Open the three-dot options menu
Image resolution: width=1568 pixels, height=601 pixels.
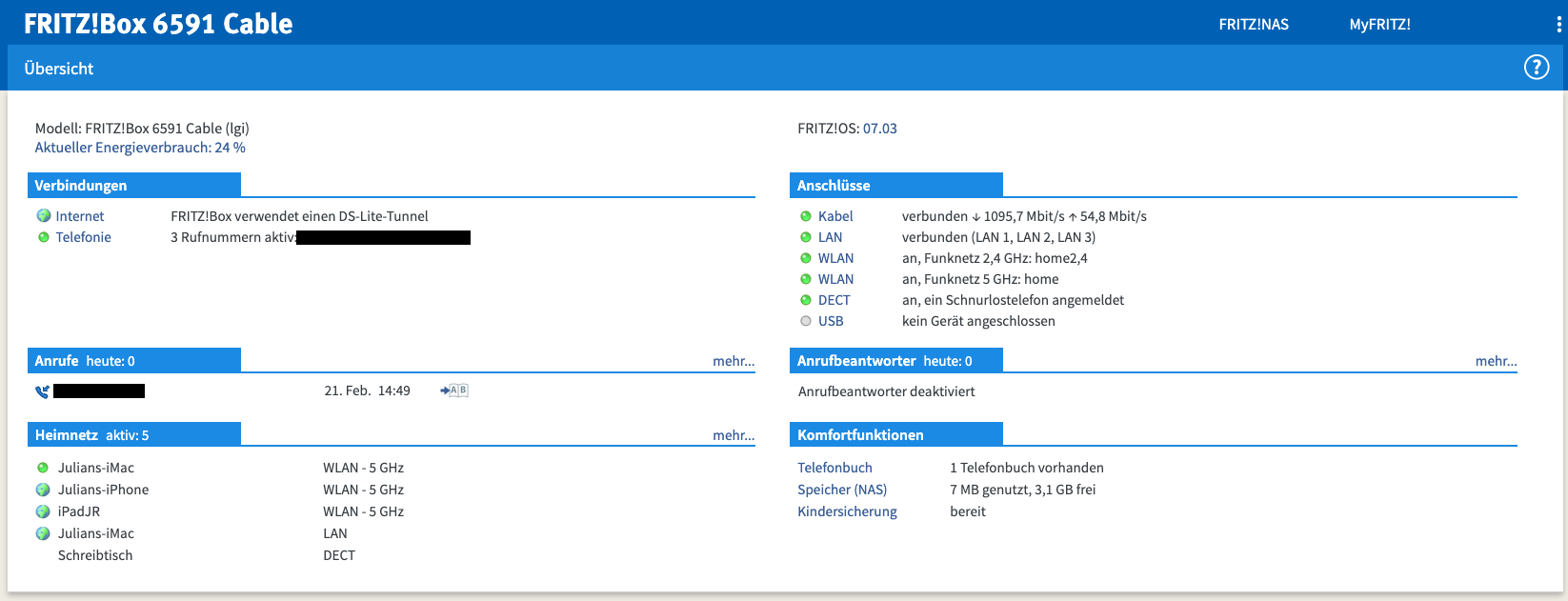(x=1558, y=25)
